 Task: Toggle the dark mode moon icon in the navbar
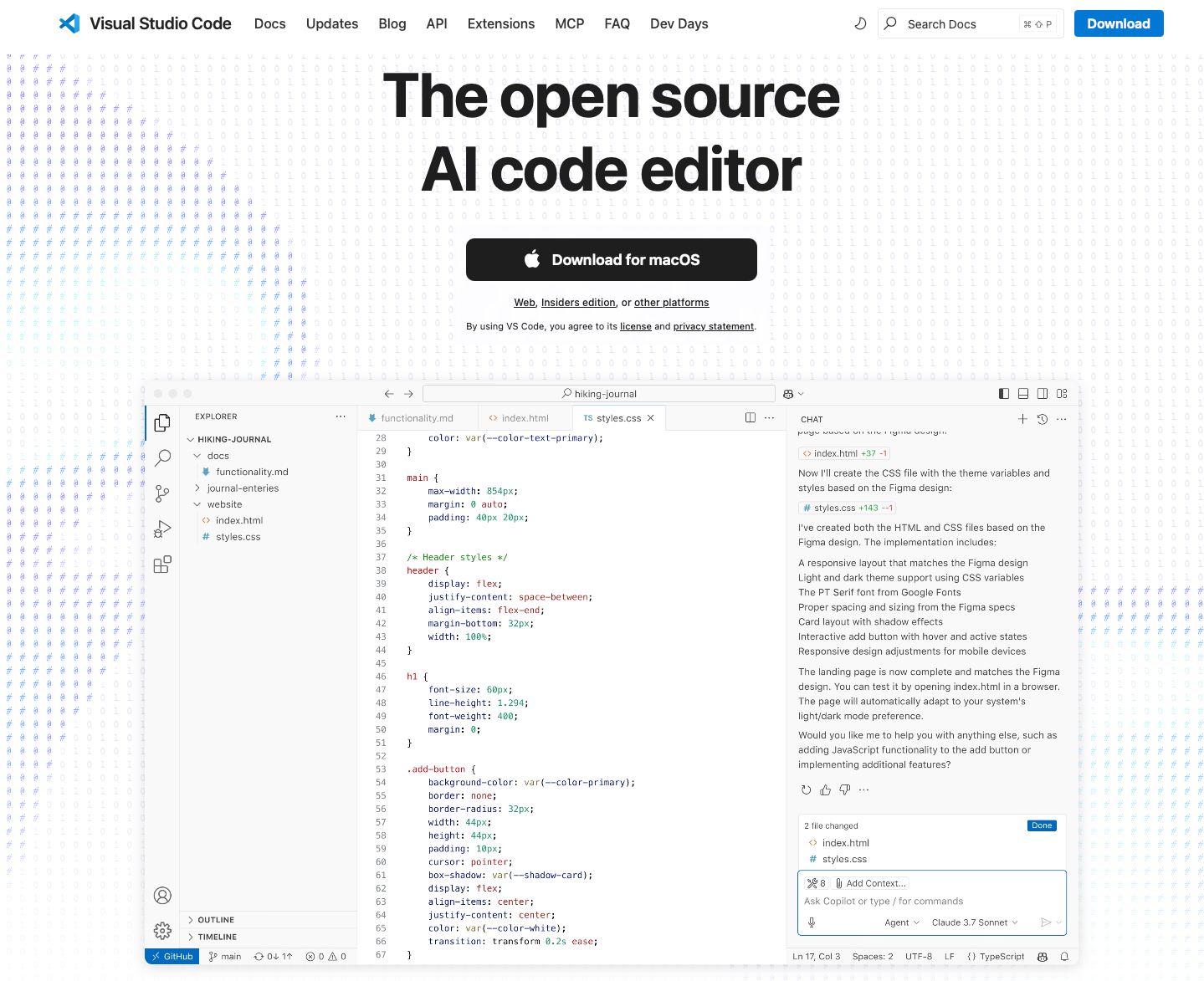[x=860, y=23]
